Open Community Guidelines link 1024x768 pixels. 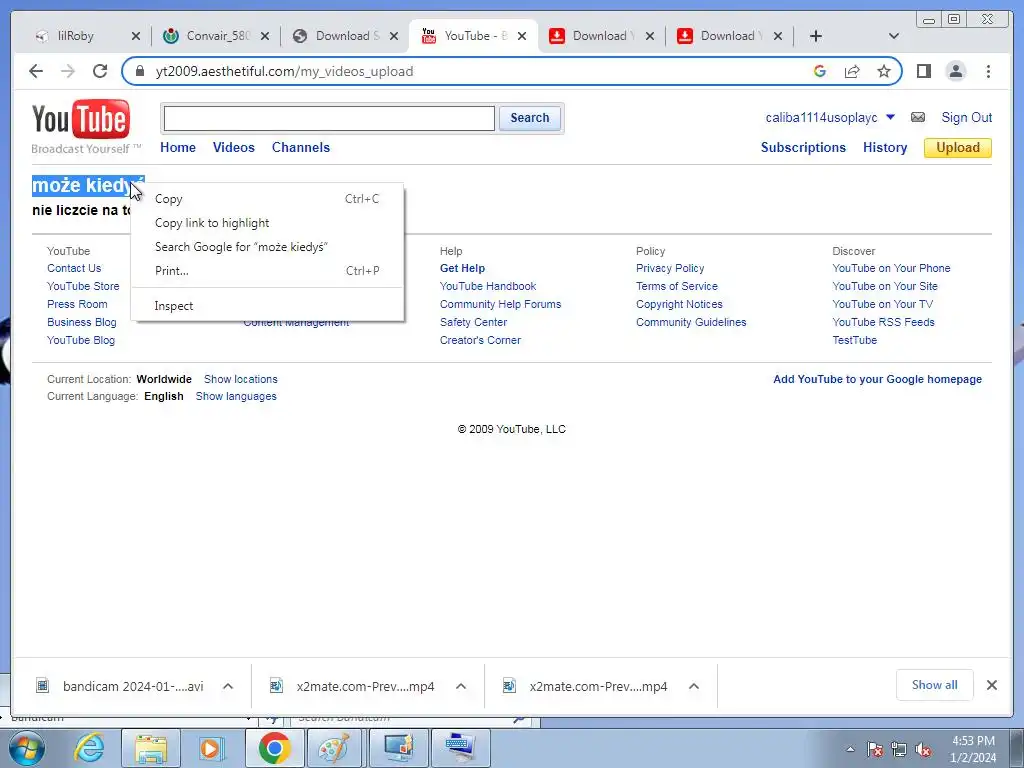691,322
